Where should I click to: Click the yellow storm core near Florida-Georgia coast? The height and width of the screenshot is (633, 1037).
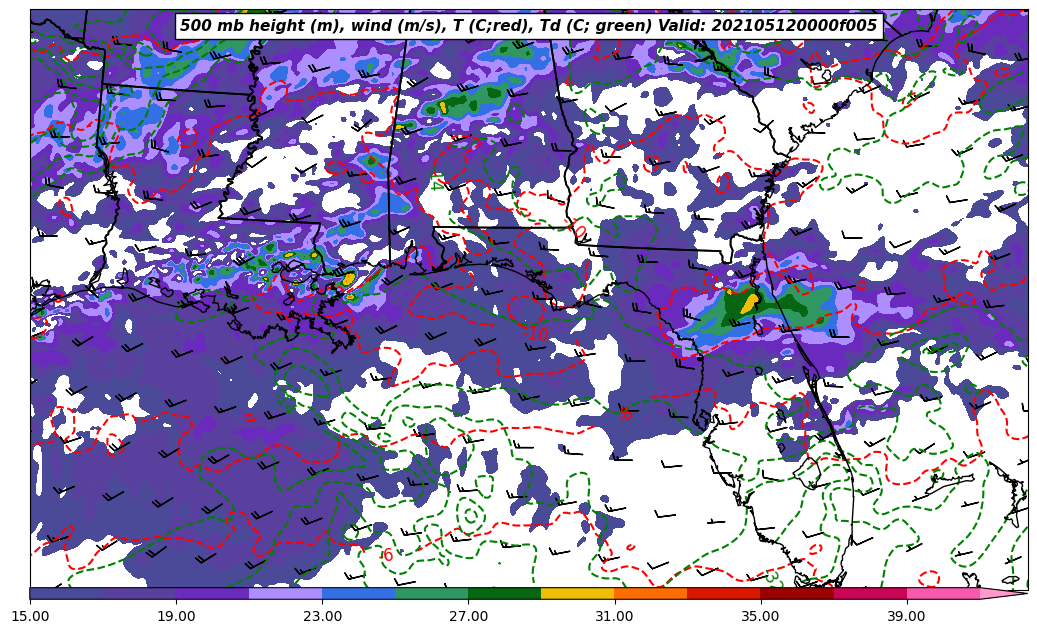point(748,302)
